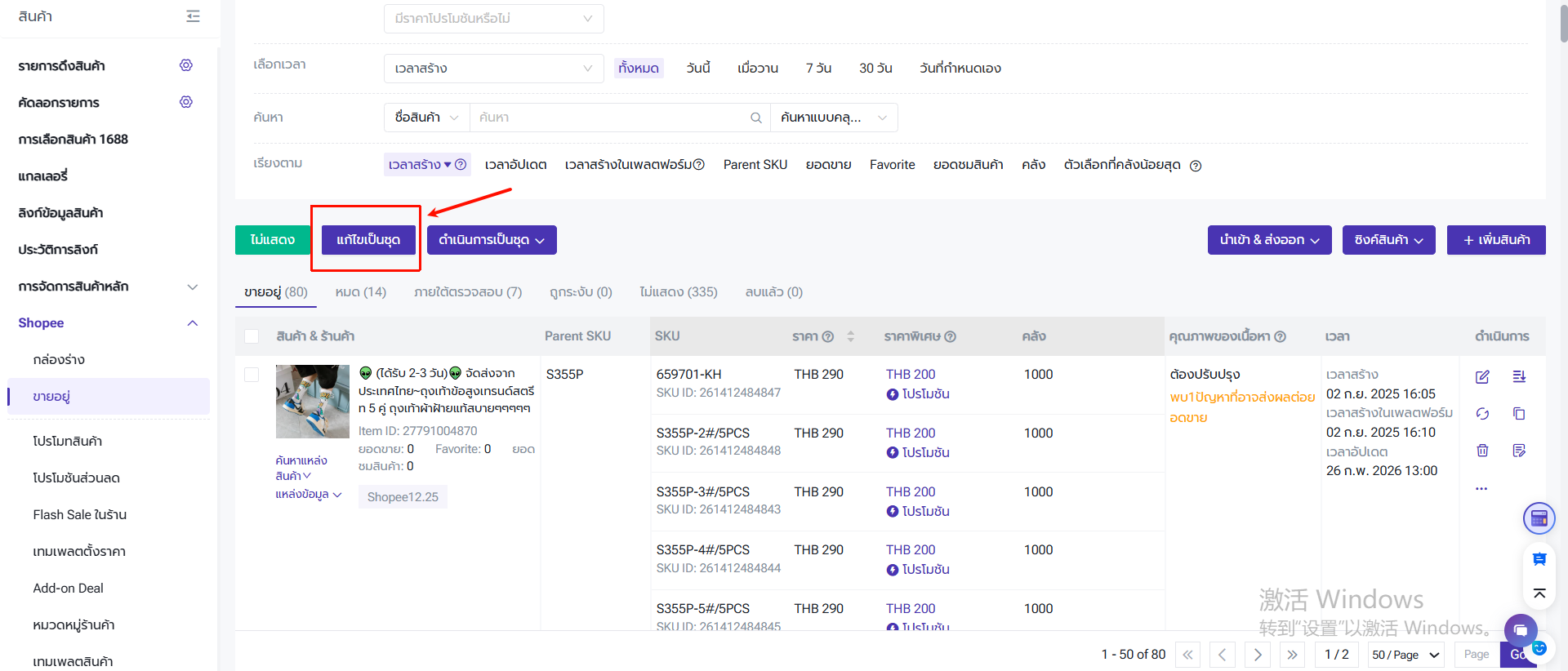Click the sync/refresh product icon

(x=1482, y=414)
